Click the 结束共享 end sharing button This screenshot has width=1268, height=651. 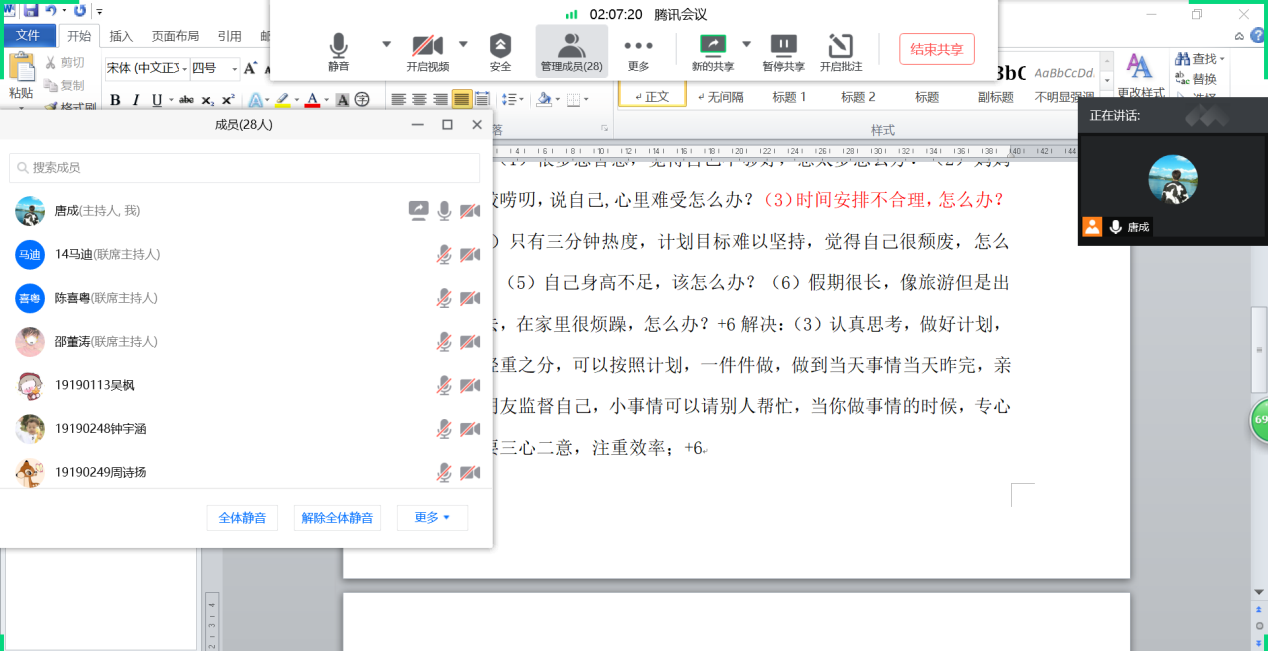tap(936, 49)
